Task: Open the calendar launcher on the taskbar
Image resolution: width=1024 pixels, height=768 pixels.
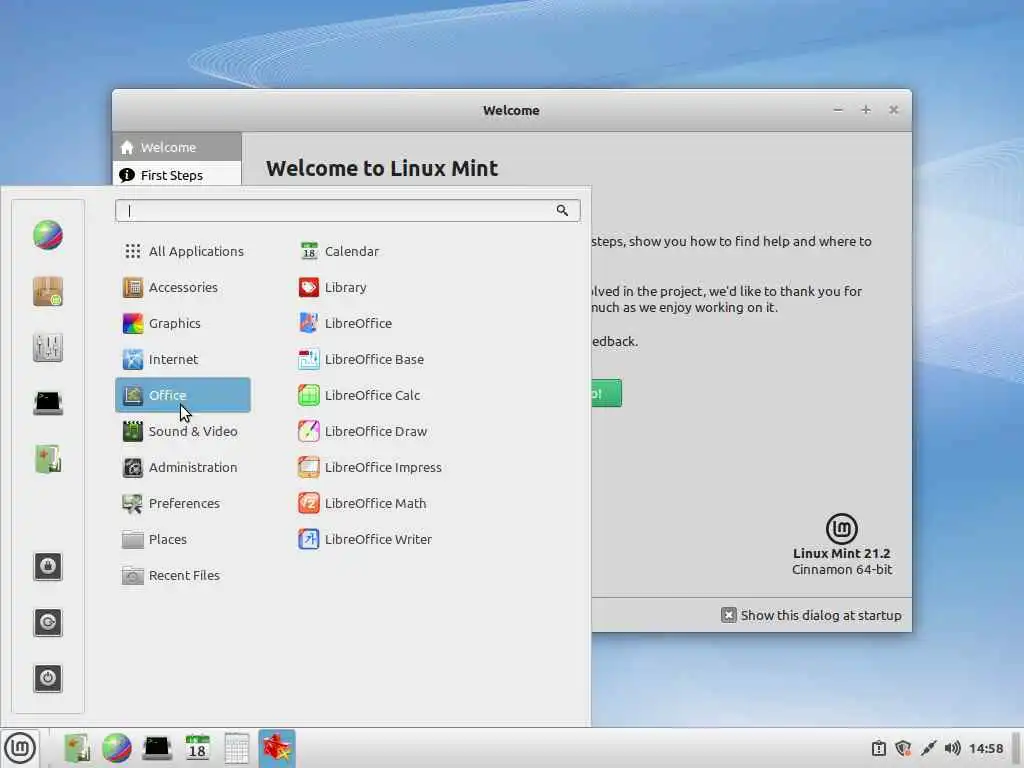Action: pyautogui.click(x=197, y=748)
